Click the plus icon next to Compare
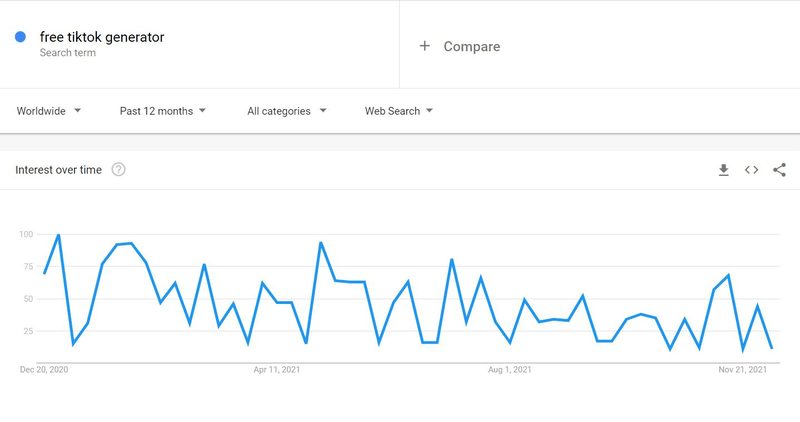800x422 pixels. [x=424, y=46]
